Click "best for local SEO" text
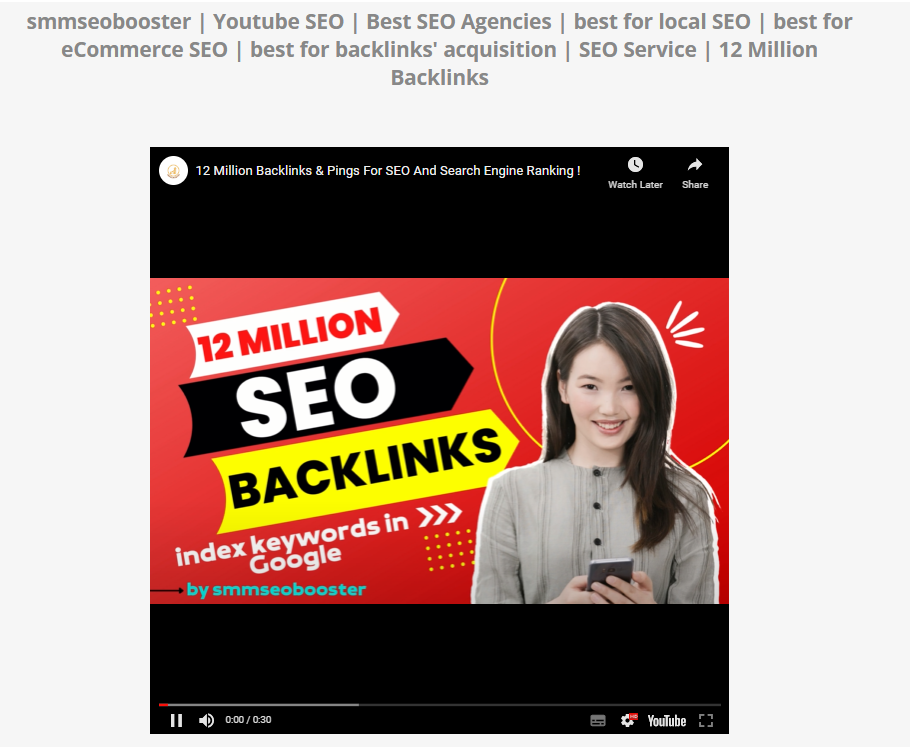Image resolution: width=910 pixels, height=747 pixels. coord(661,21)
